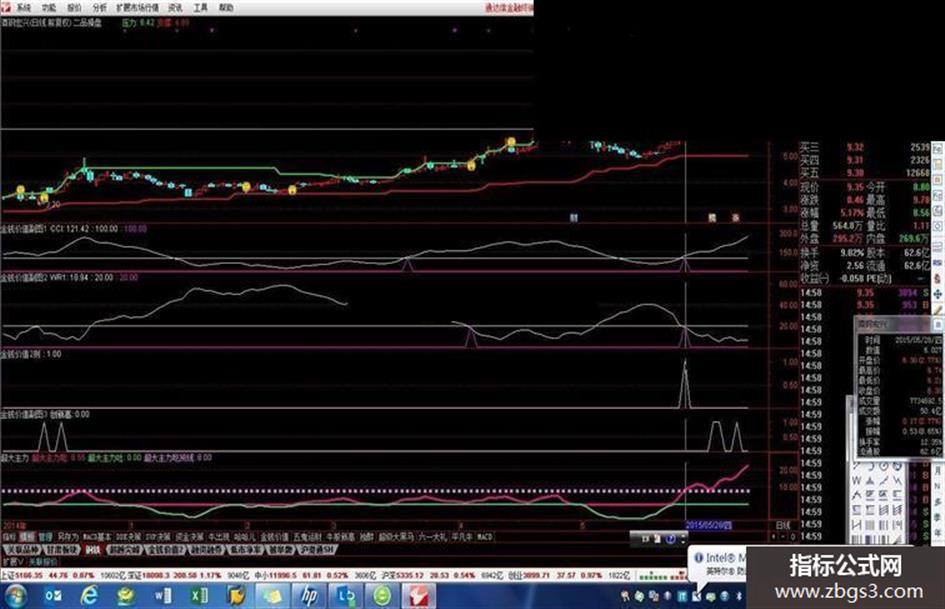Open the 日线 period selector
945x609 pixels.
pos(782,525)
